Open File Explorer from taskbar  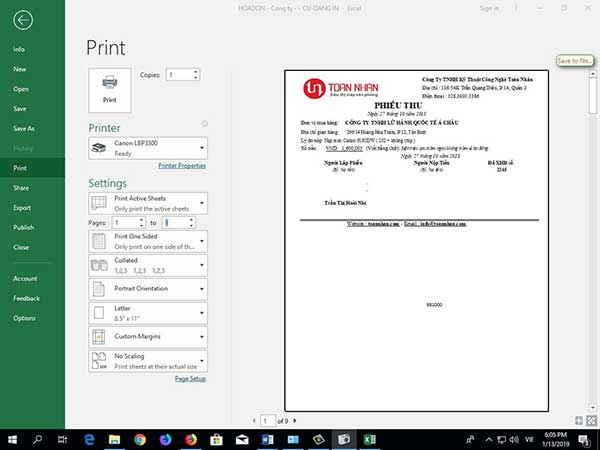(114, 439)
